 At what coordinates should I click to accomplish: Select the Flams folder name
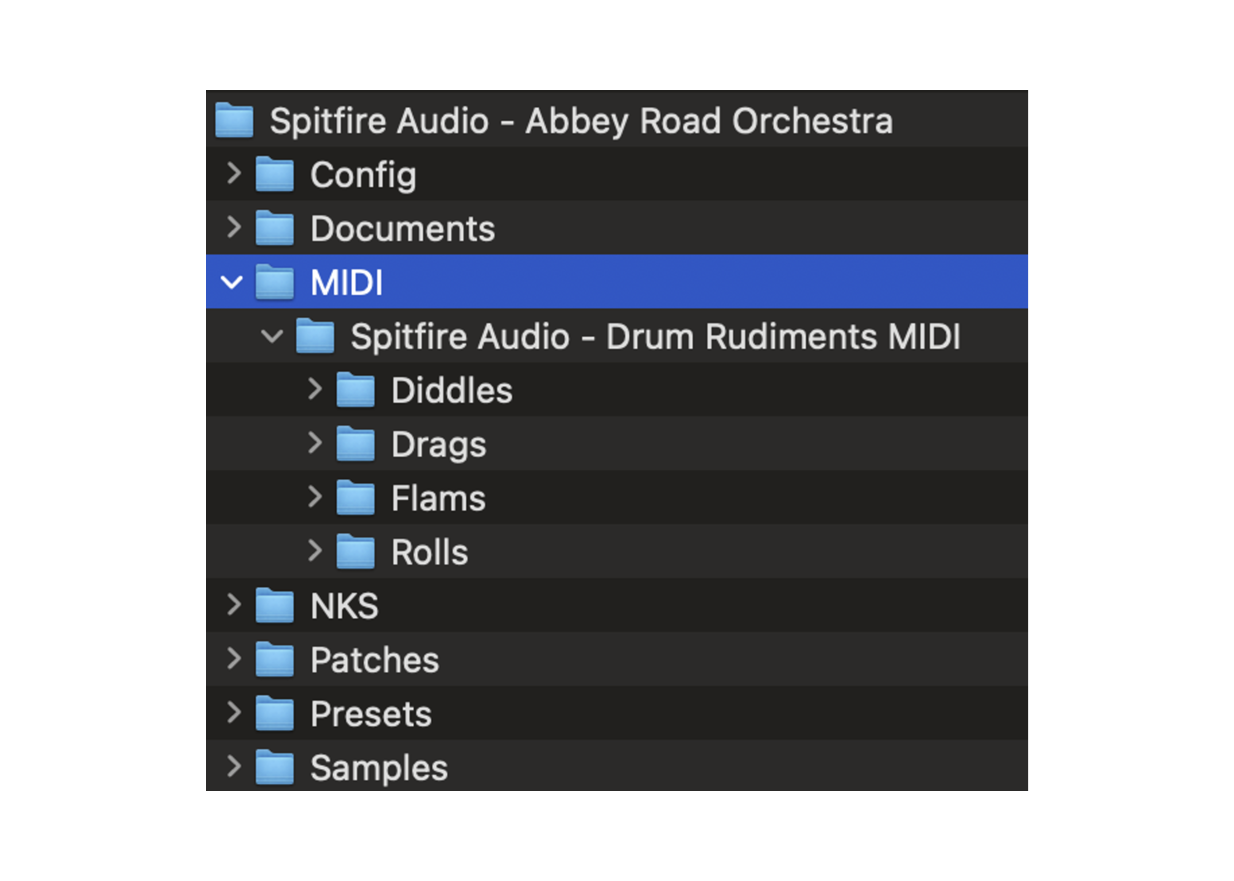point(438,499)
